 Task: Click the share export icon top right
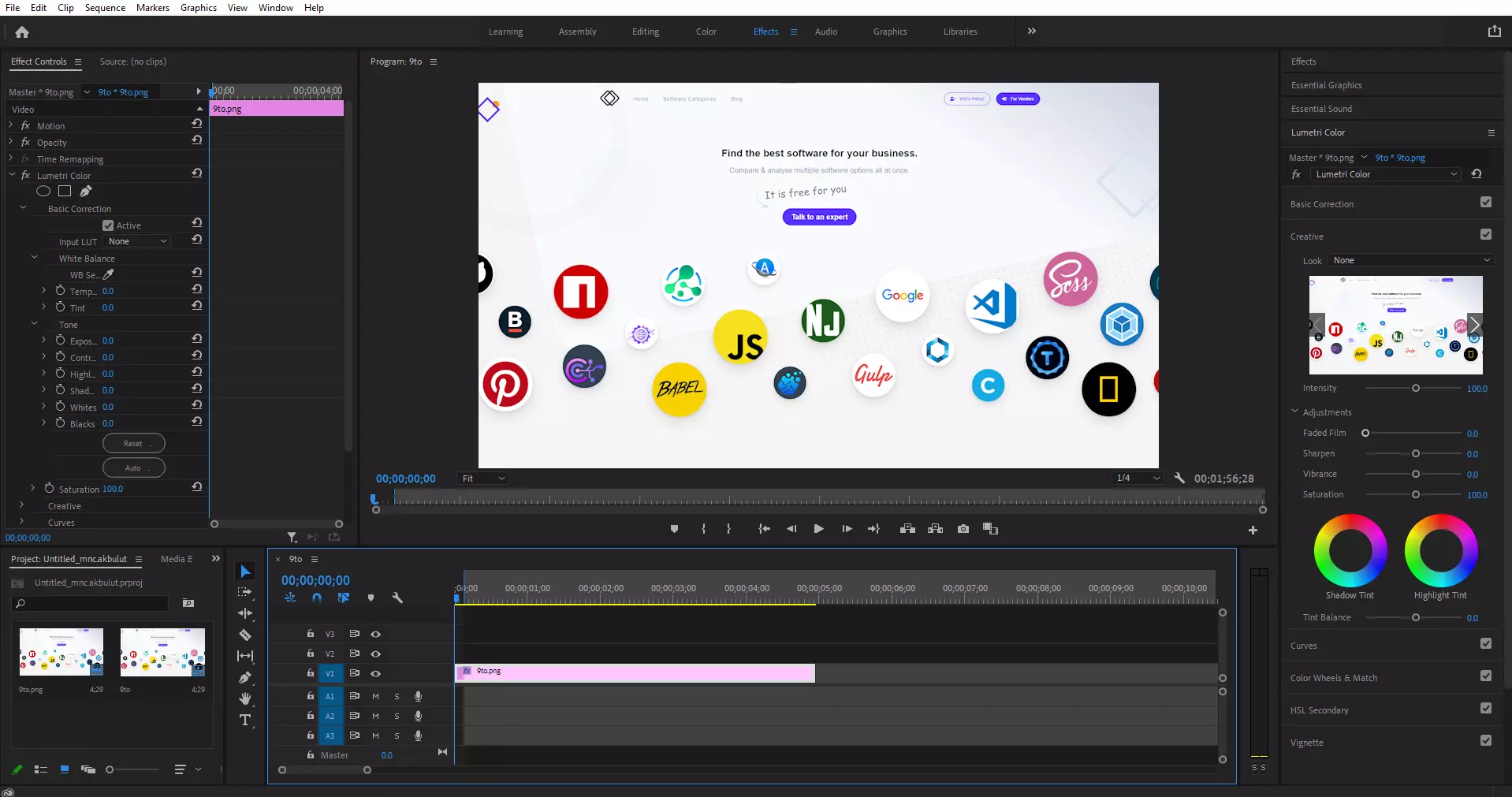(1494, 32)
